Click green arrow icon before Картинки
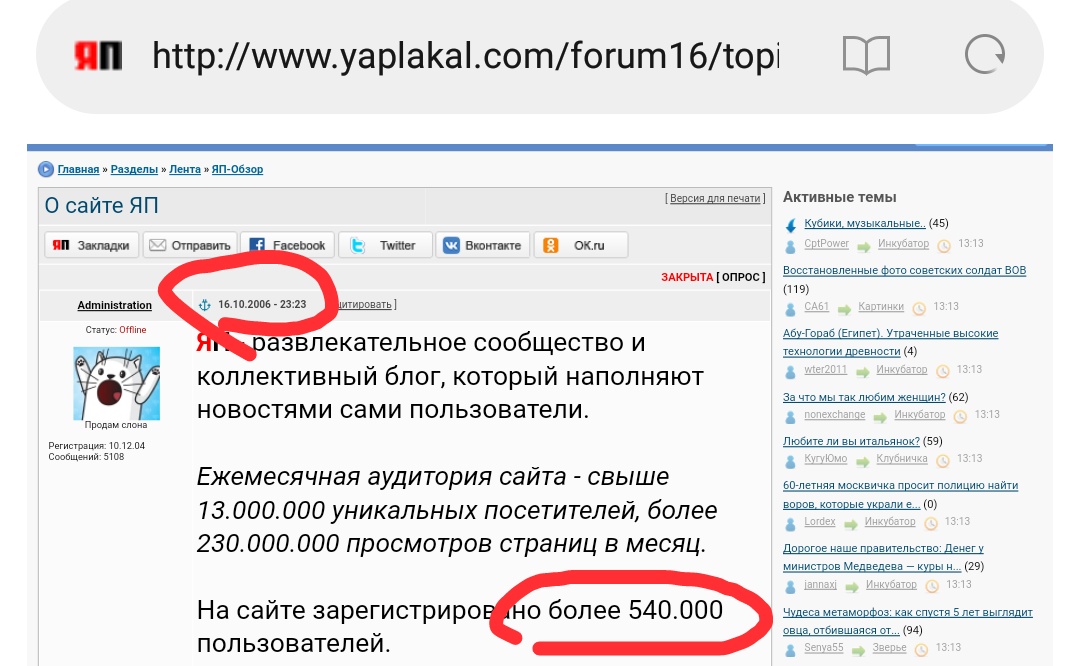Image resolution: width=1072 pixels, height=666 pixels. 844,310
